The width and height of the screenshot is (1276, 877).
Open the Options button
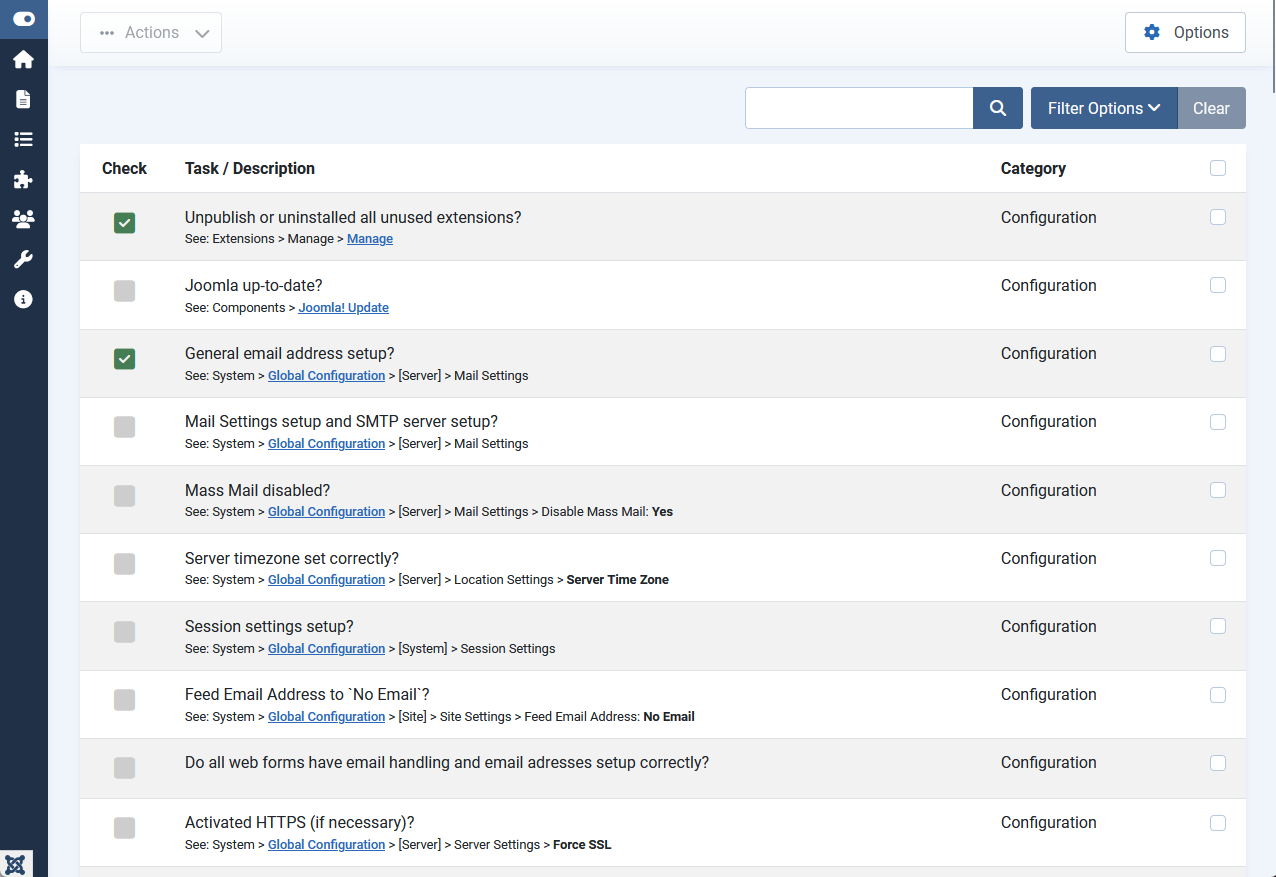(x=1185, y=33)
